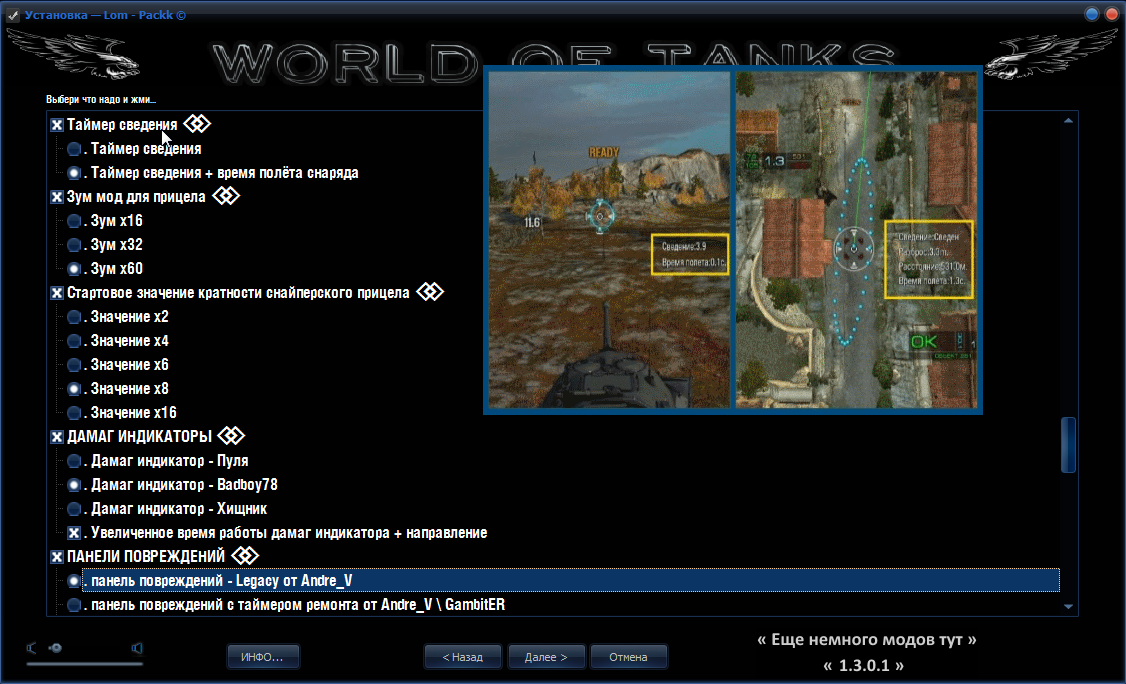Viewport: 1126px width, 684px height.
Task: Select the Значение x8 radio button
Action: [73, 389]
